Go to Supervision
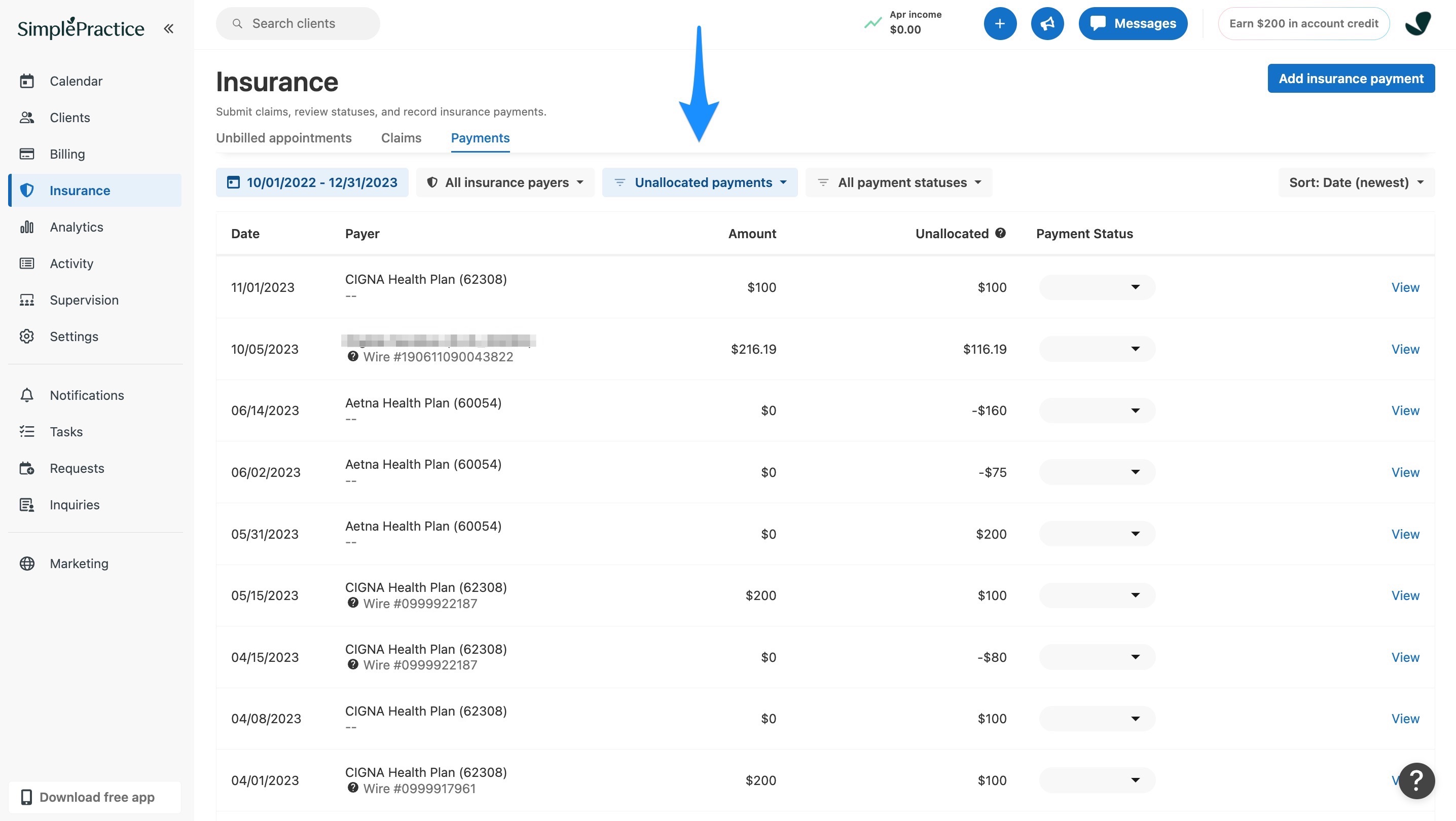The width and height of the screenshot is (1456, 821). [x=95, y=300]
